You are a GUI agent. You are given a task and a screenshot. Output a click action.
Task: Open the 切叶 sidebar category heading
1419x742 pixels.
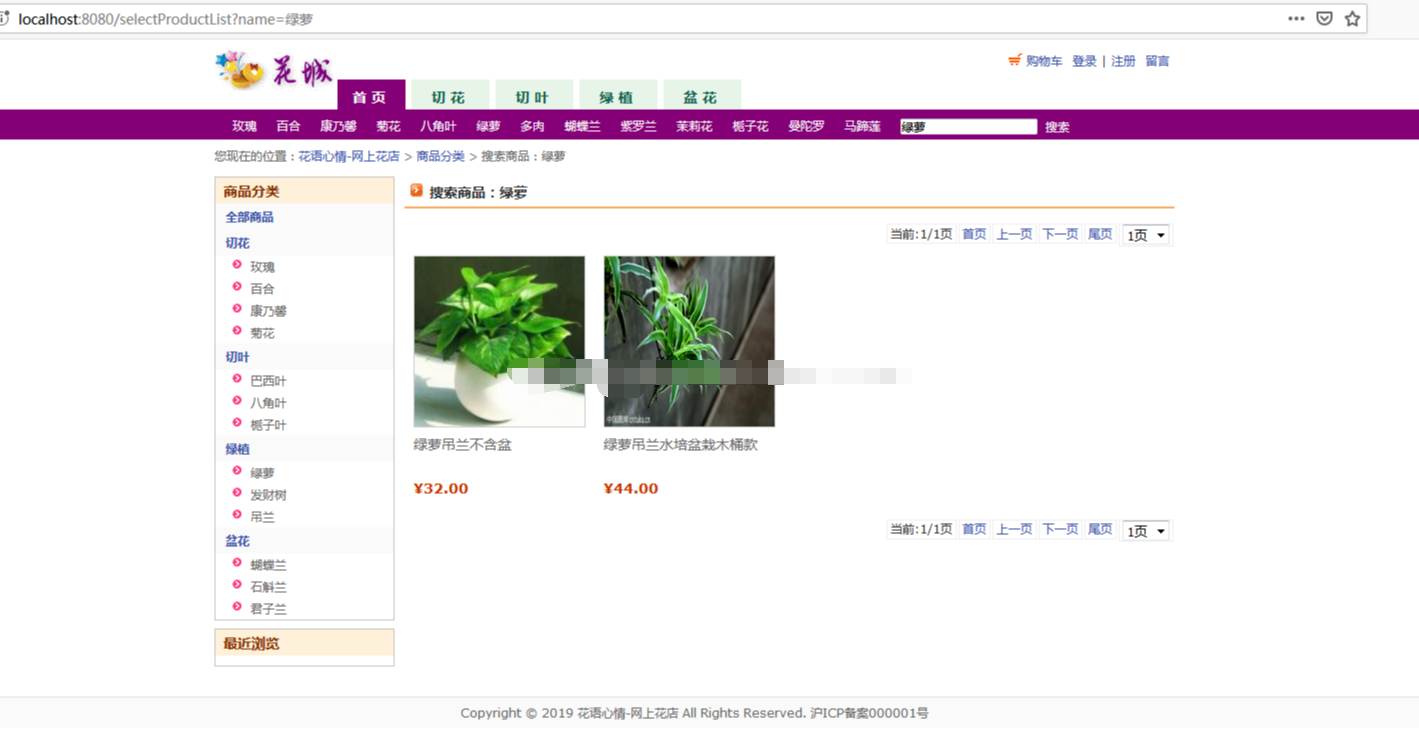pos(237,357)
